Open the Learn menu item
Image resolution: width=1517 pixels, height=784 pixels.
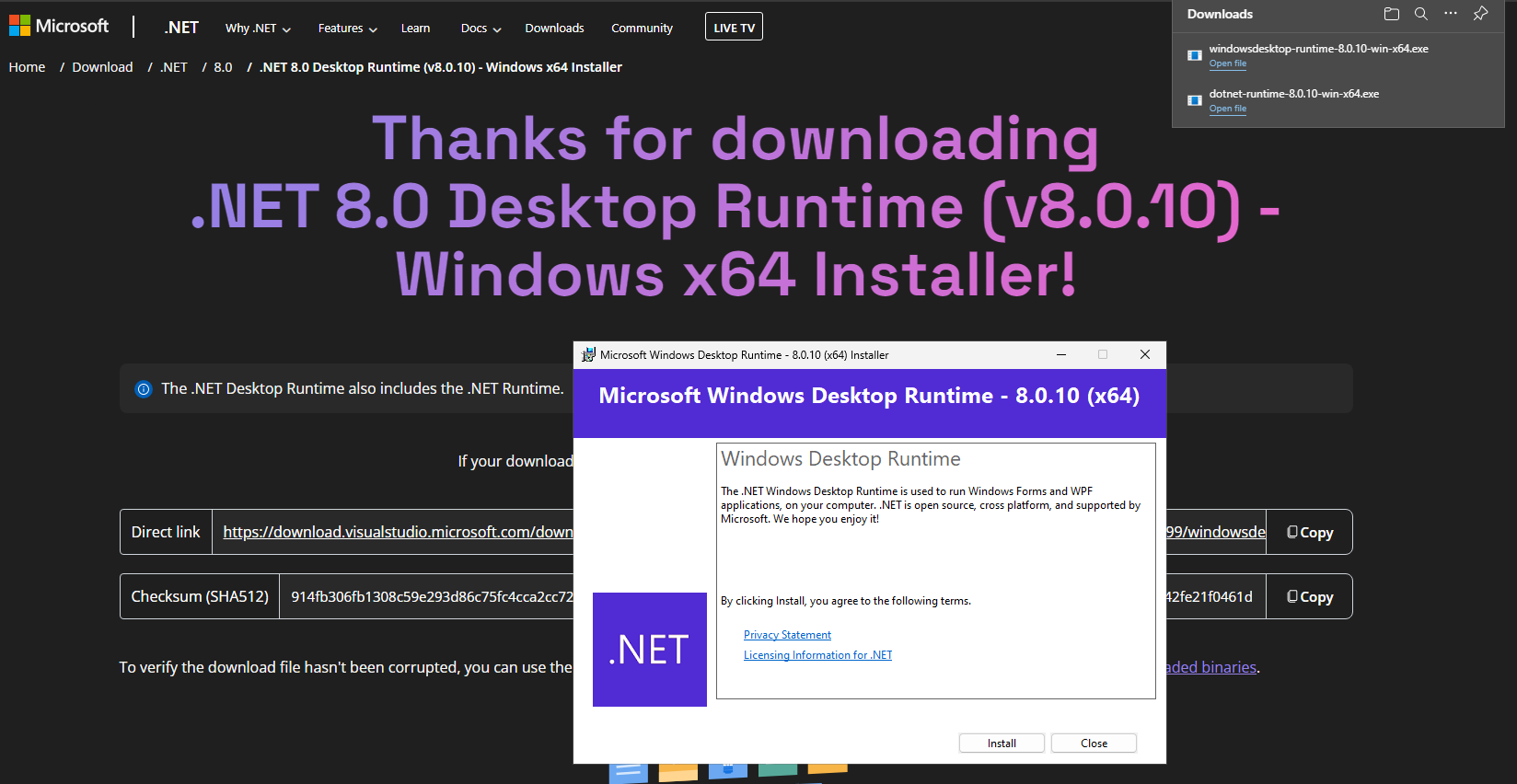tap(415, 29)
